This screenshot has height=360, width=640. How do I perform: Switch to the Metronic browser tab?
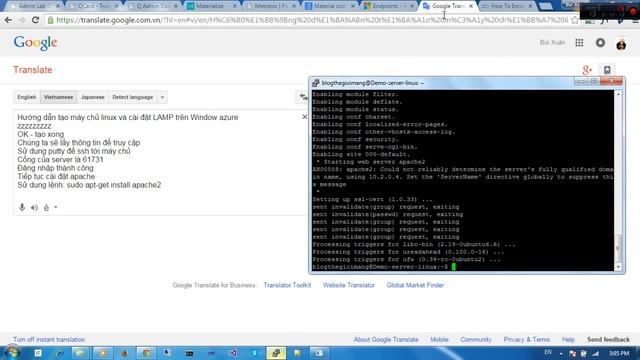[x=270, y=6]
